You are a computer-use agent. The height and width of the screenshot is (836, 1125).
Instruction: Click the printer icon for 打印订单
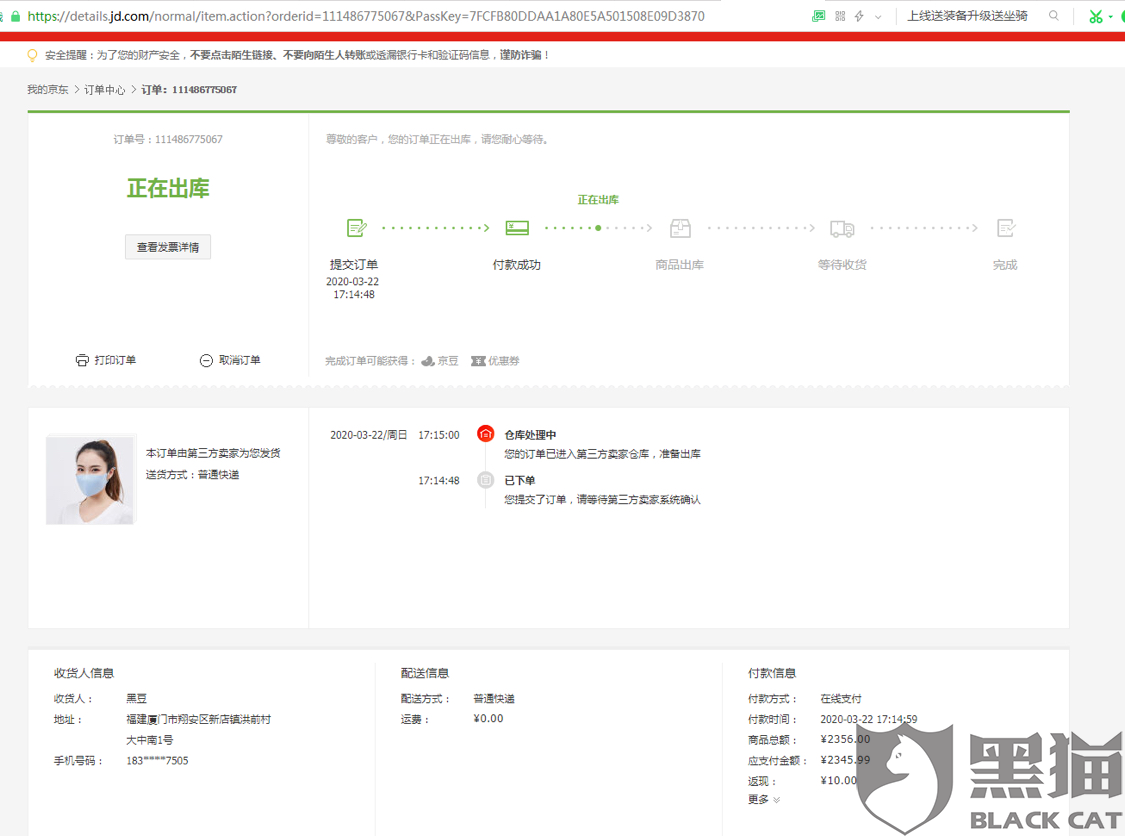point(83,360)
